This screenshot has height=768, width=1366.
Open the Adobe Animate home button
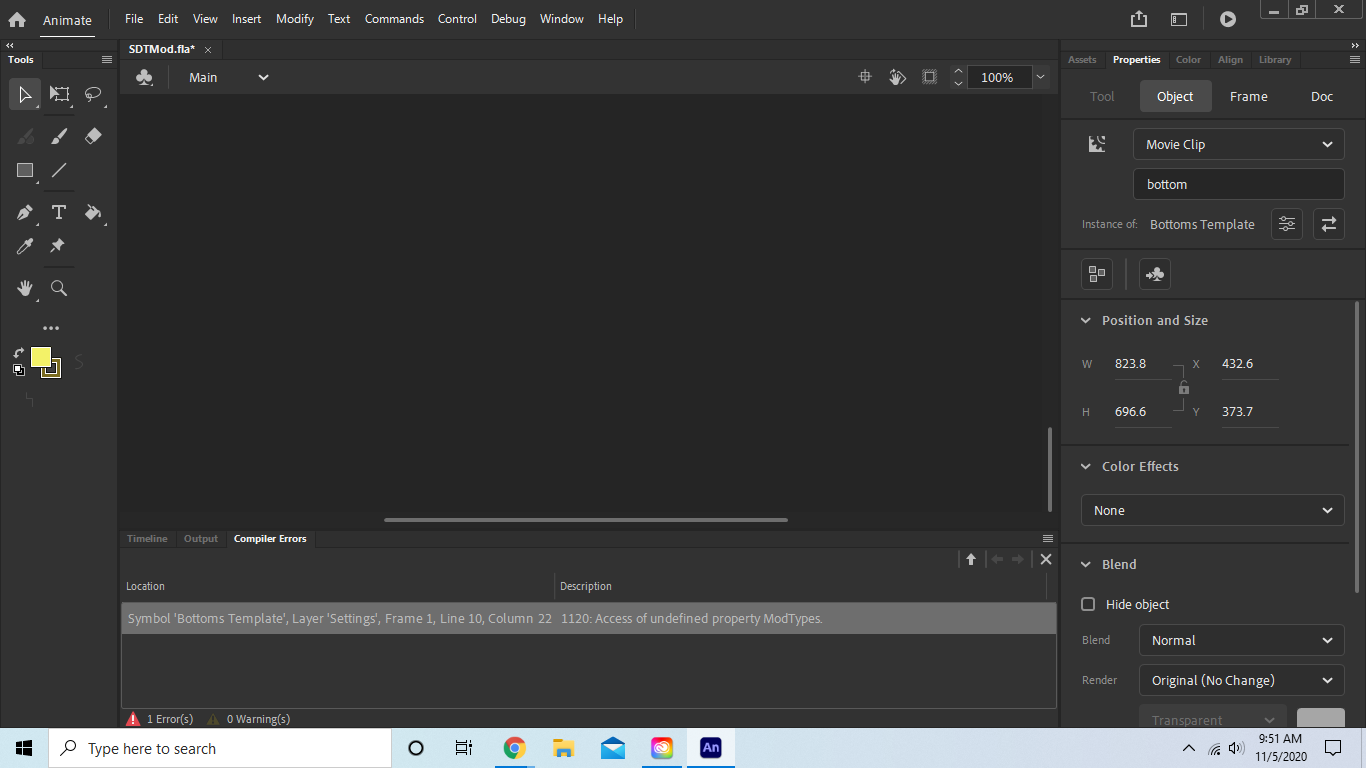point(15,18)
